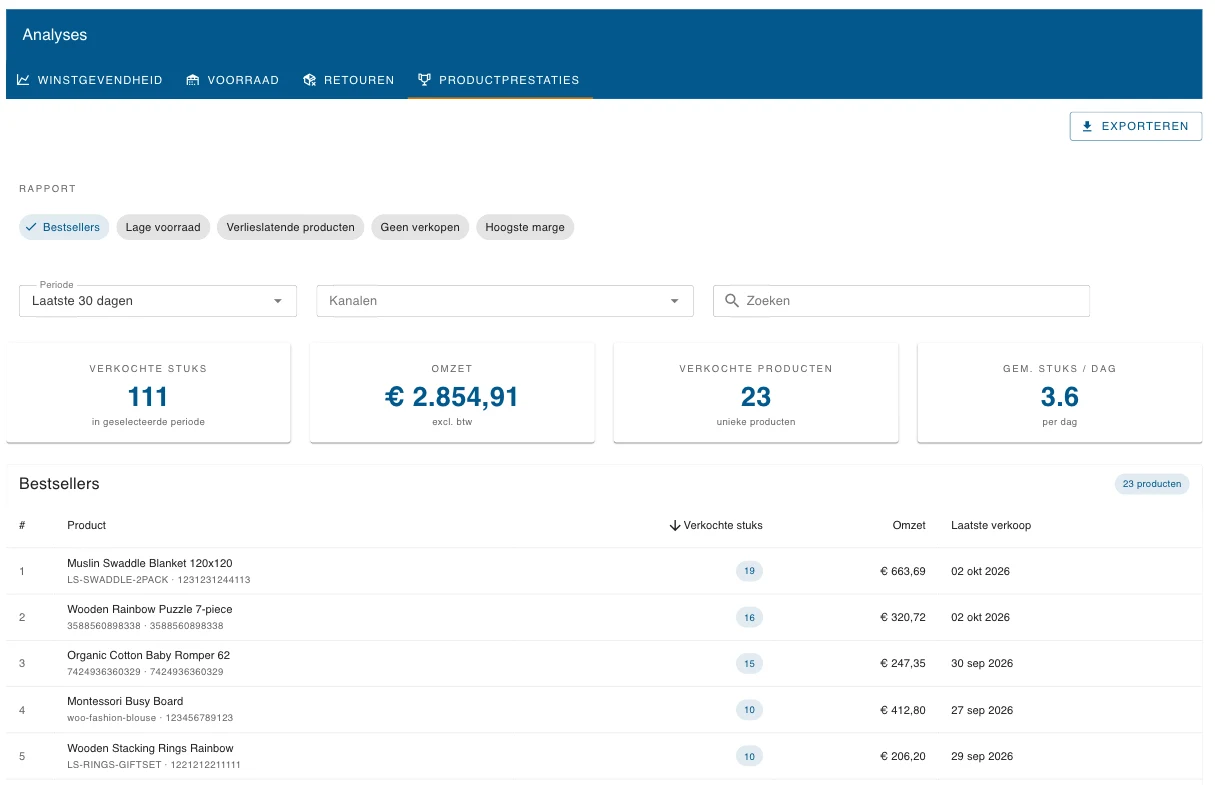
Task: Click the revenue value € 412,80
Action: point(903,710)
